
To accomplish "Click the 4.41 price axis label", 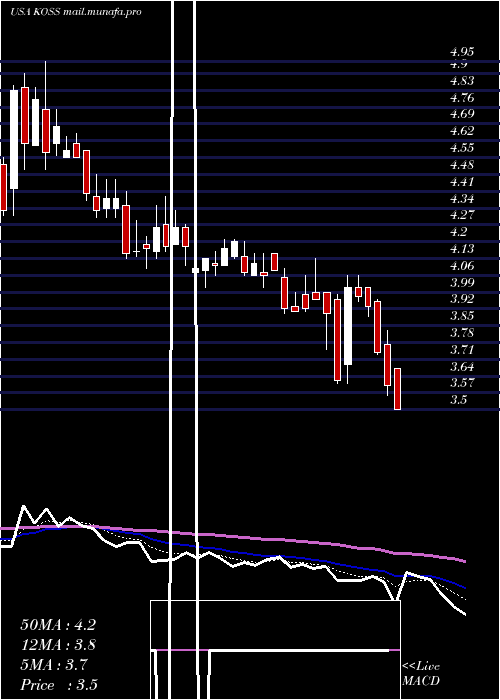I will coord(462,182).
